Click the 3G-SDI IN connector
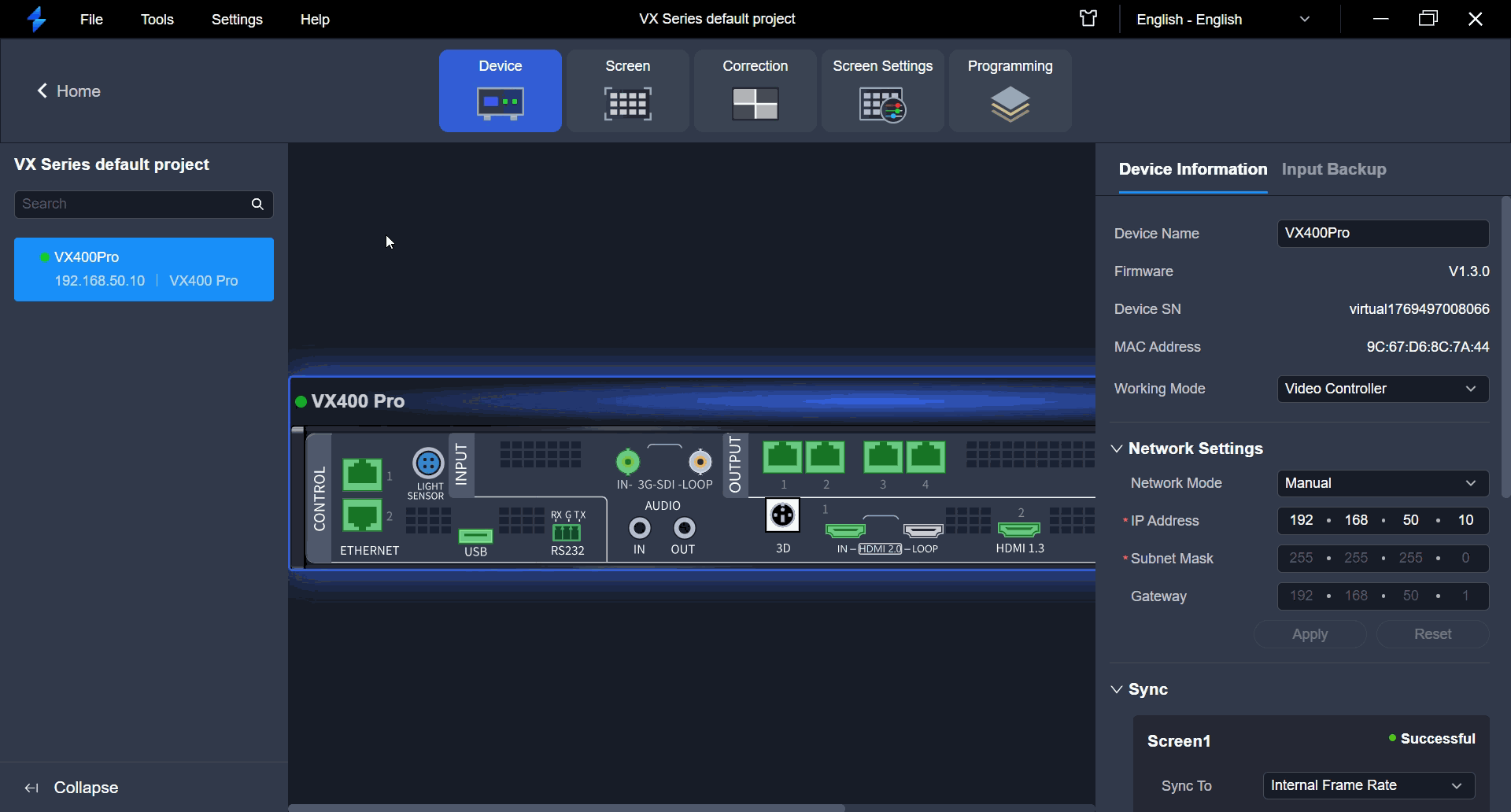This screenshot has height=812, width=1511. (627, 461)
